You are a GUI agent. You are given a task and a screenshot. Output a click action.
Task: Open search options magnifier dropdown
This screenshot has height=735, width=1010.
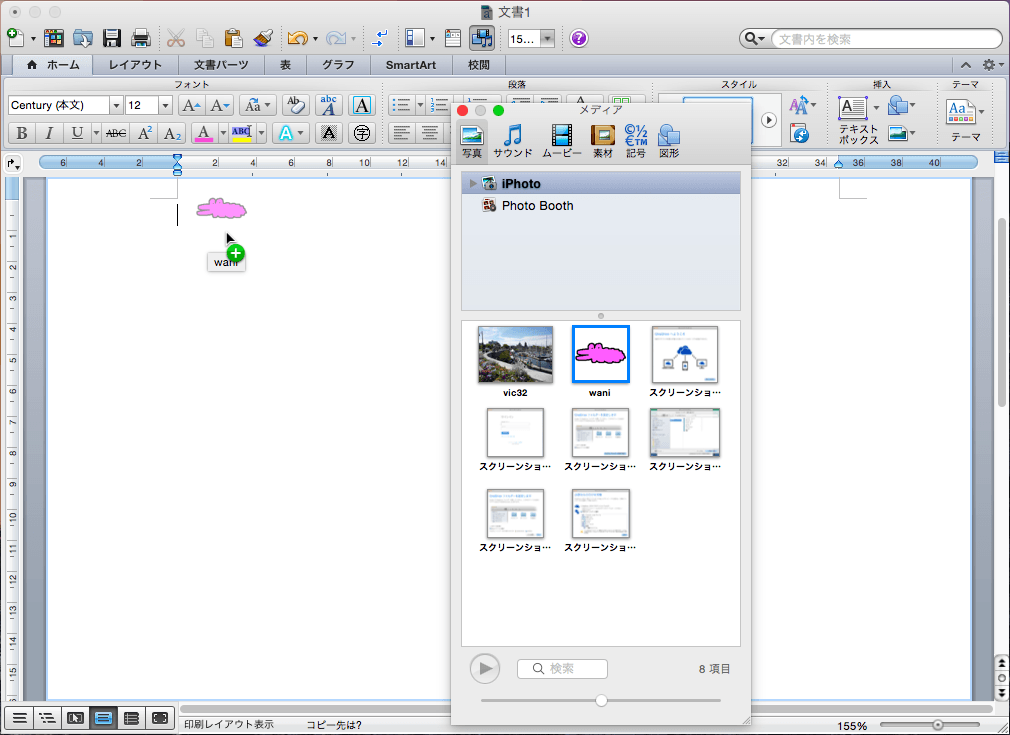click(x=754, y=39)
